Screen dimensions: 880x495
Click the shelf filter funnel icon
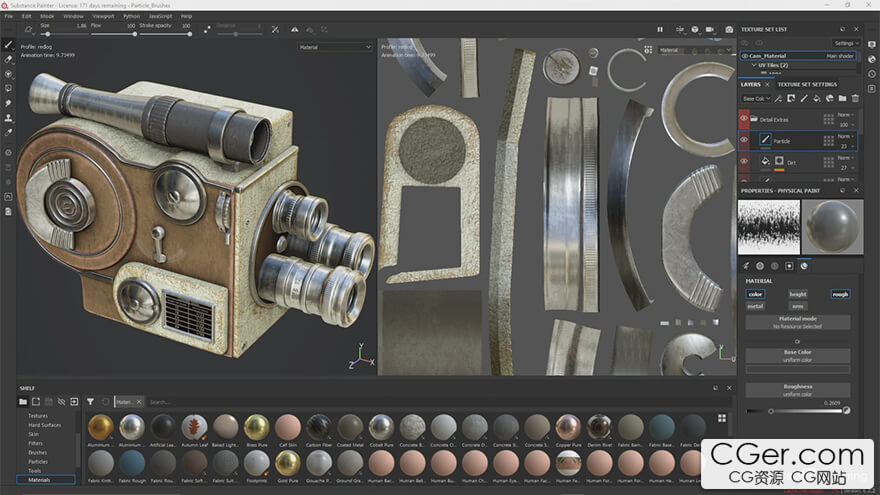(x=90, y=402)
